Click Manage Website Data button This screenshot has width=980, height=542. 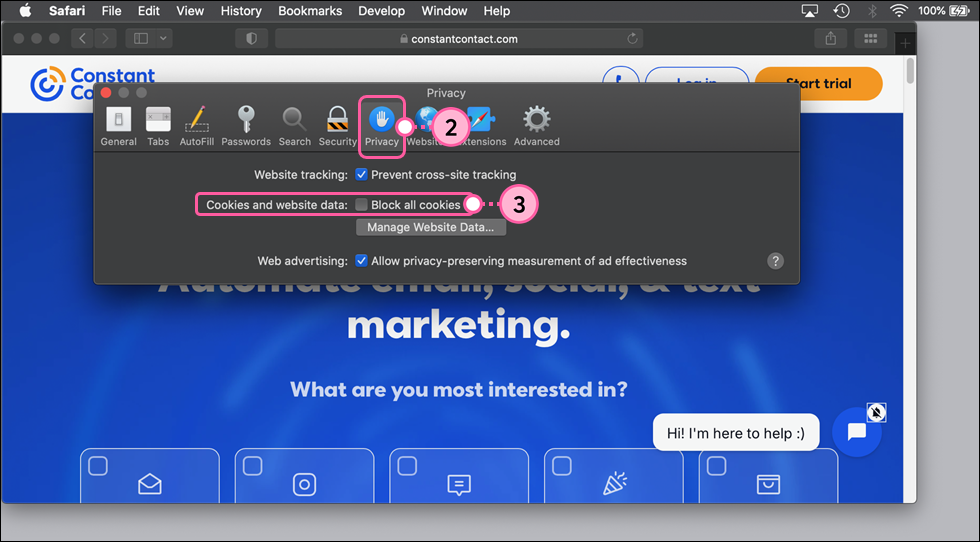tap(431, 227)
